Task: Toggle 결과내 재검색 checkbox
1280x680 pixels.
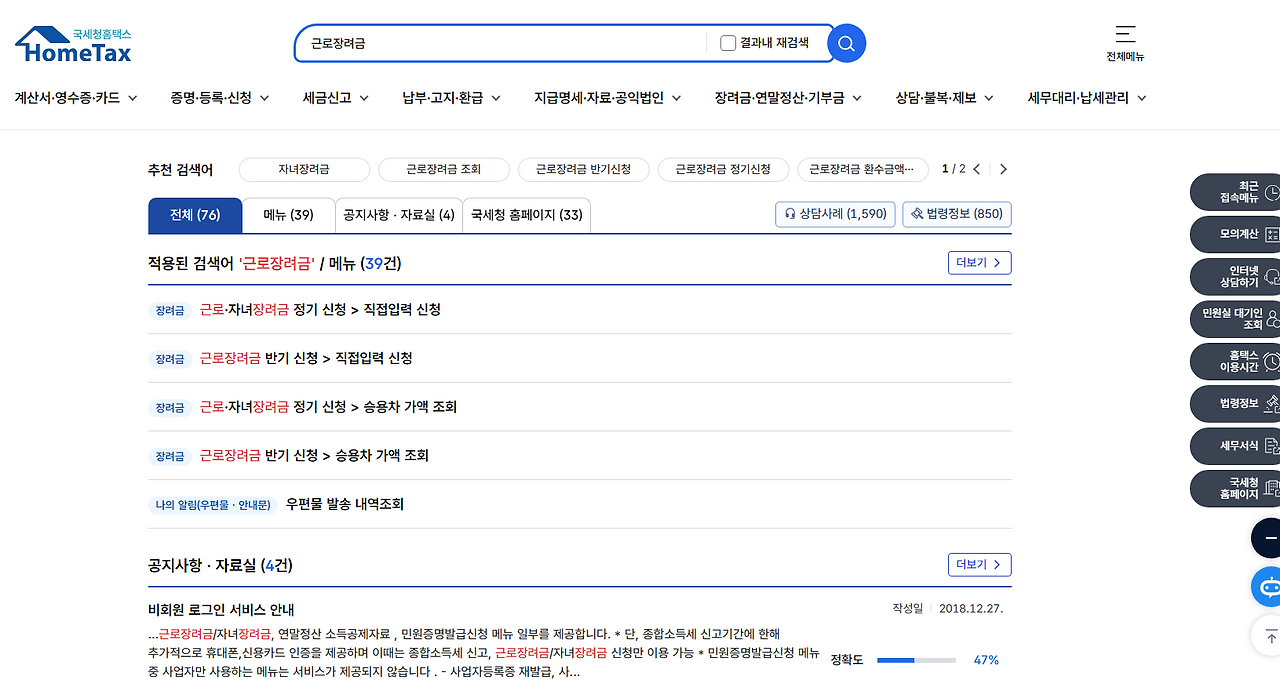Action: click(728, 43)
